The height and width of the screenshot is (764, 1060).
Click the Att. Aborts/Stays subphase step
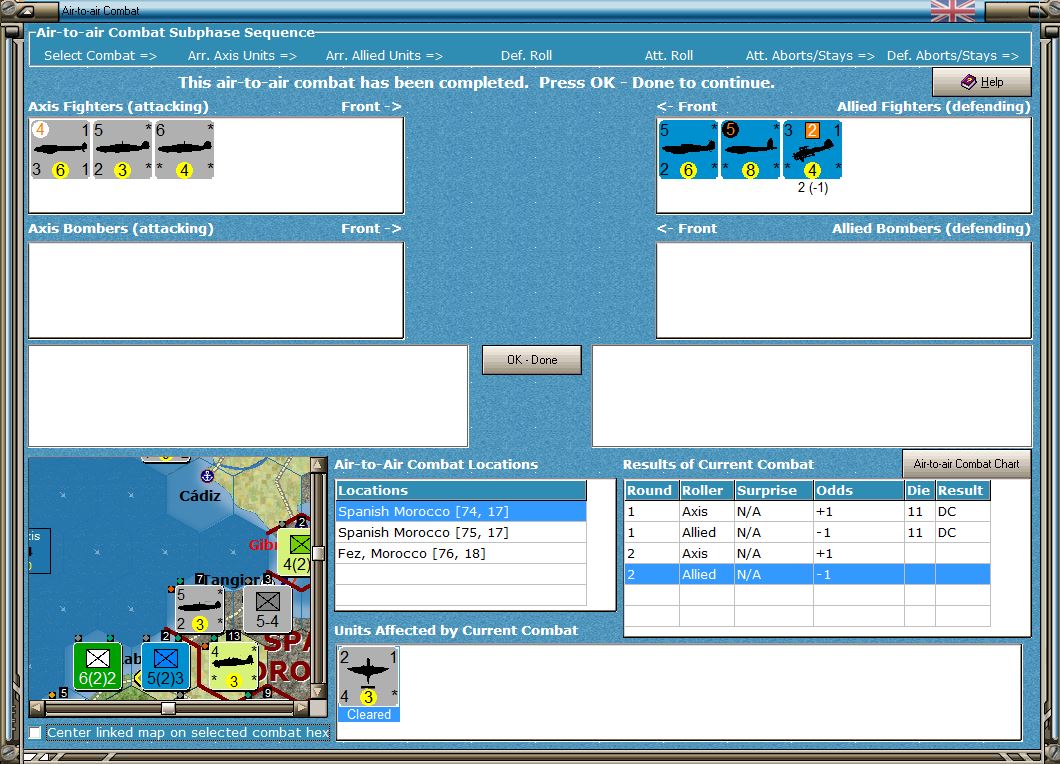[x=810, y=55]
